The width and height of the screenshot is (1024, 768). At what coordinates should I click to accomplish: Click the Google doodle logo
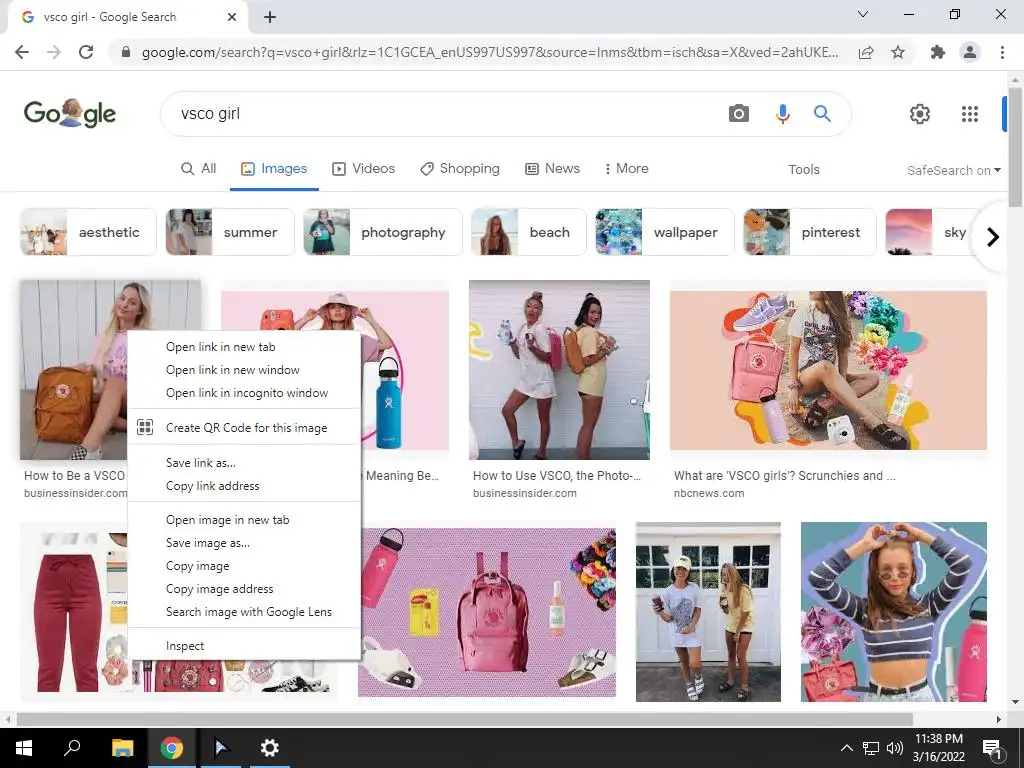point(69,114)
